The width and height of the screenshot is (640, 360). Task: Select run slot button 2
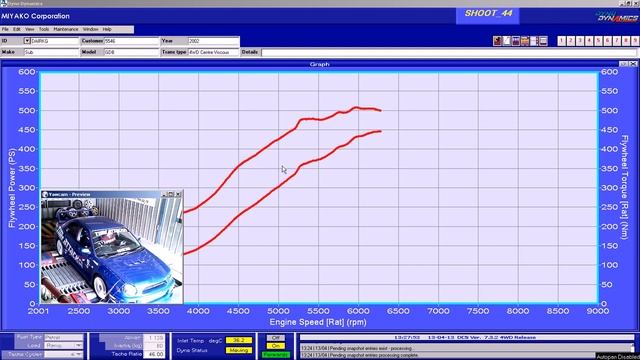[571, 41]
